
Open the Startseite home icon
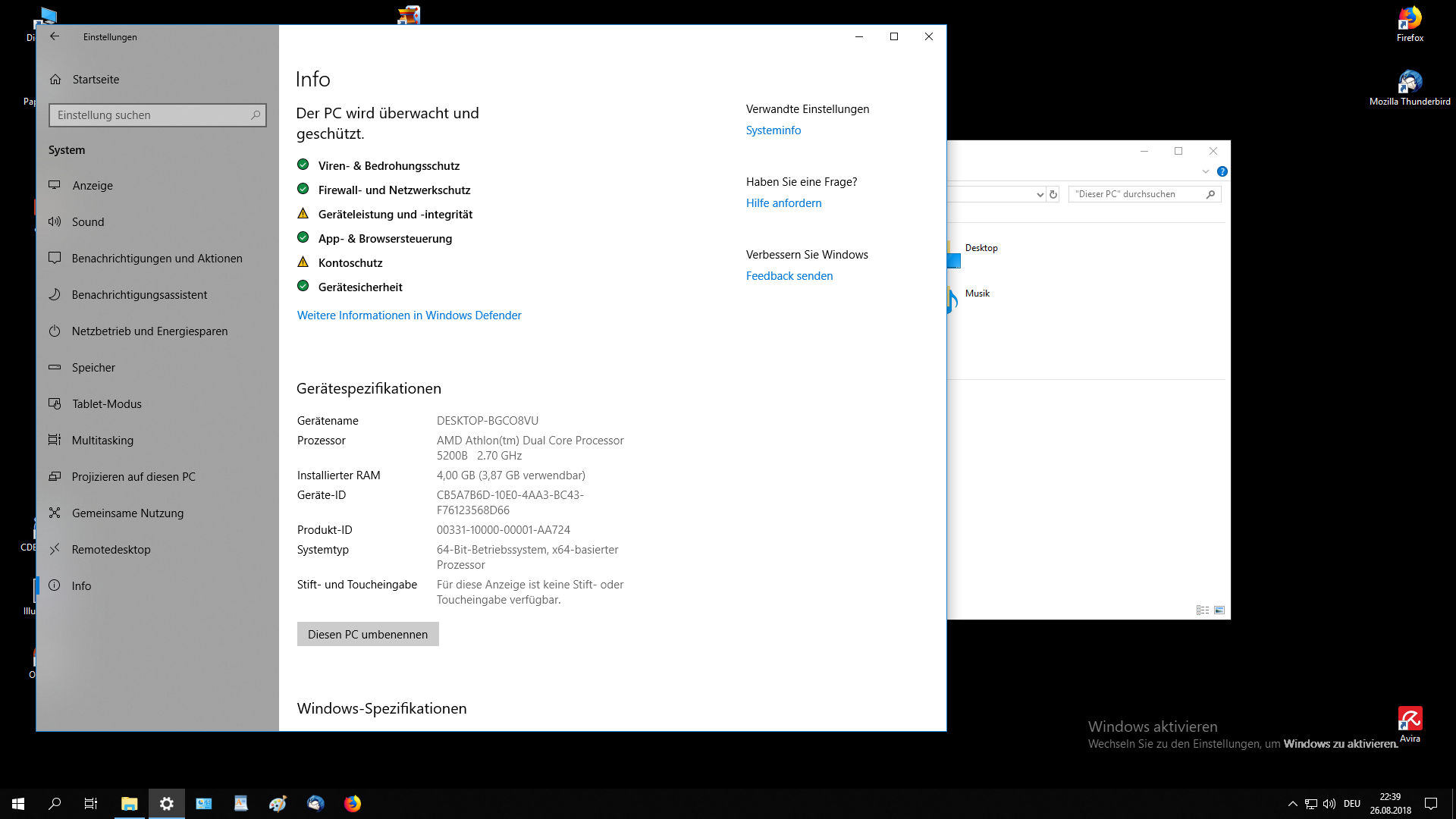click(55, 80)
